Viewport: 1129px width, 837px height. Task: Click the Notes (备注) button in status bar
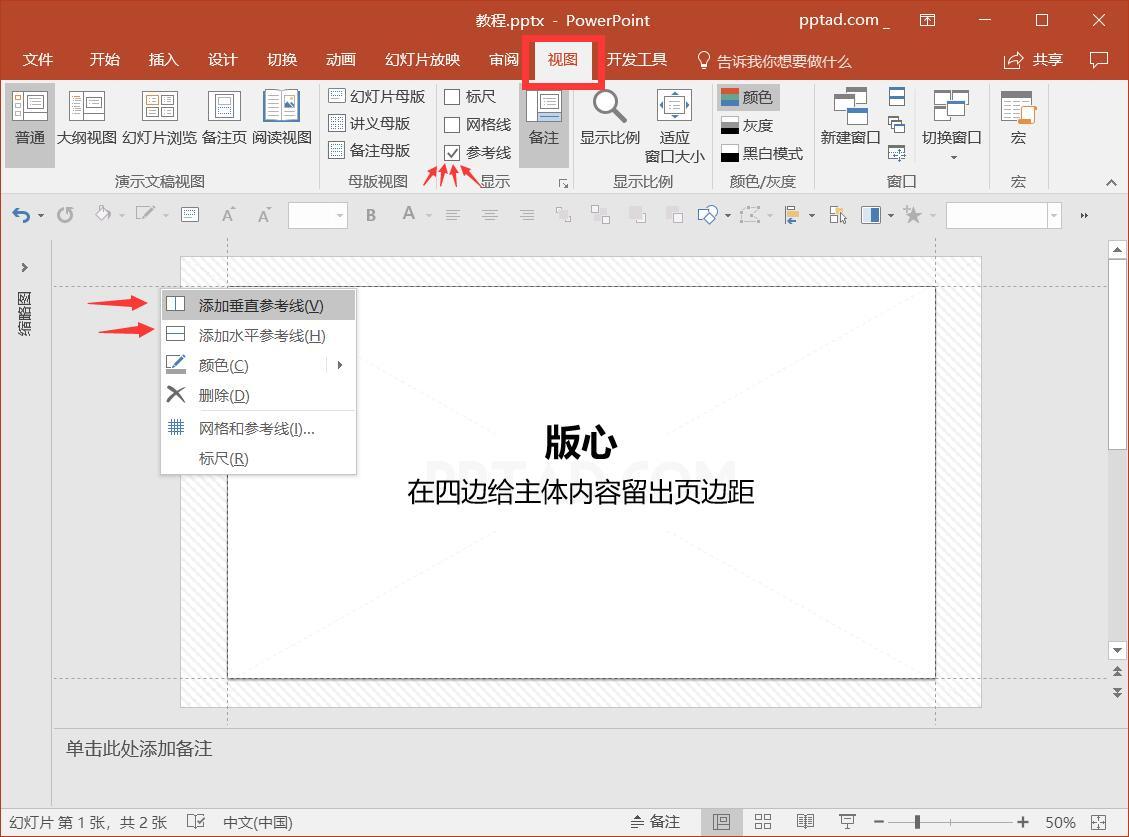click(x=655, y=822)
